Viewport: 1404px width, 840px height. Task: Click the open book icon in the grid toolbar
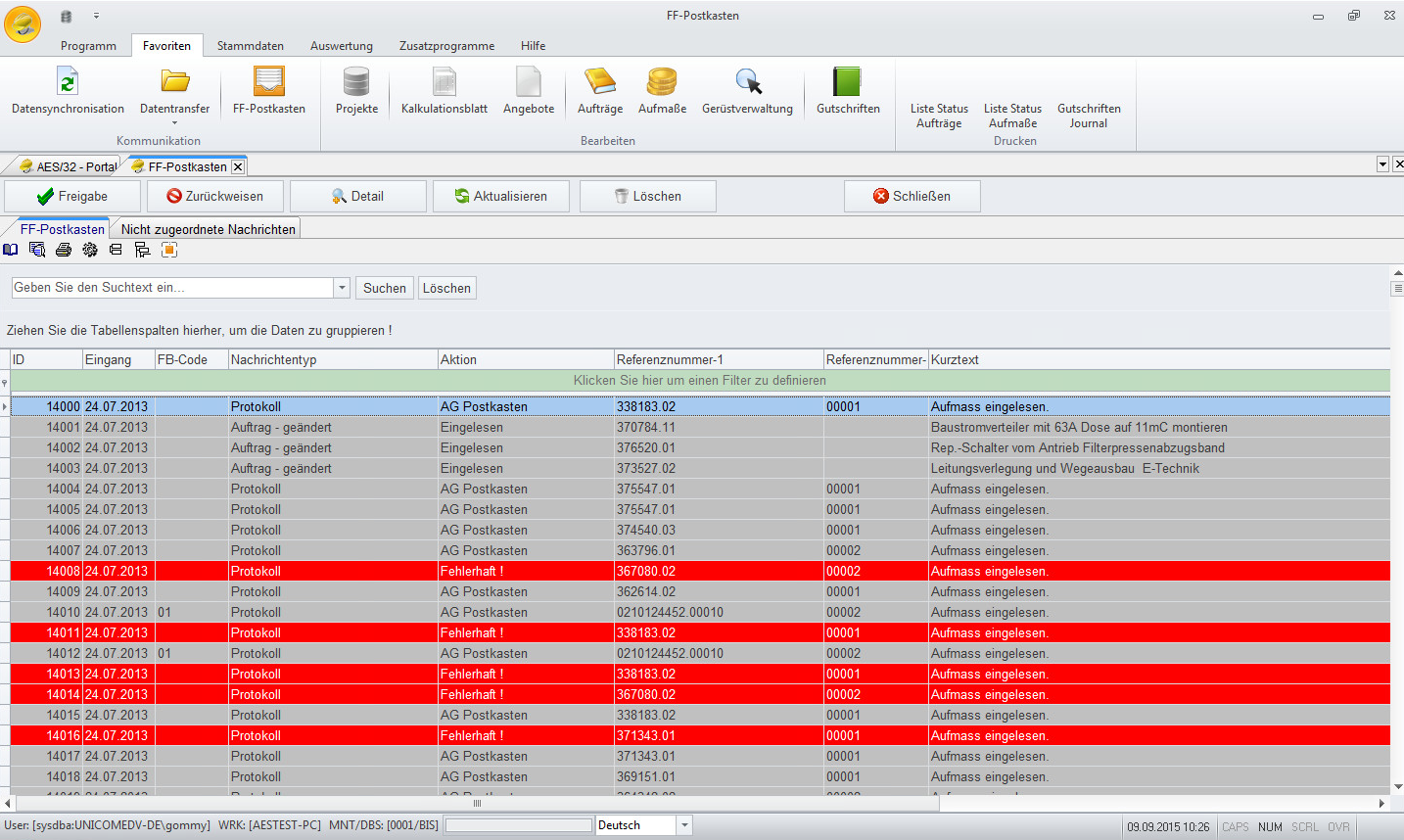point(11,250)
